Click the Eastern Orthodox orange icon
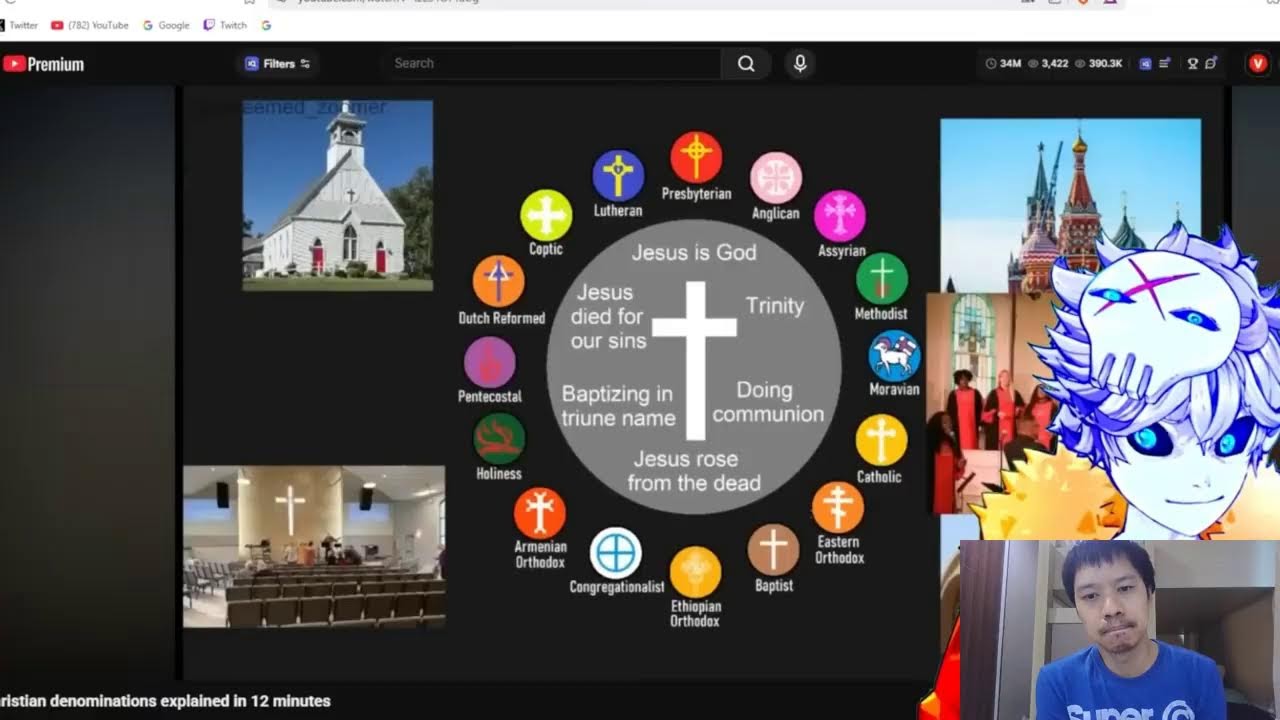 pos(838,507)
